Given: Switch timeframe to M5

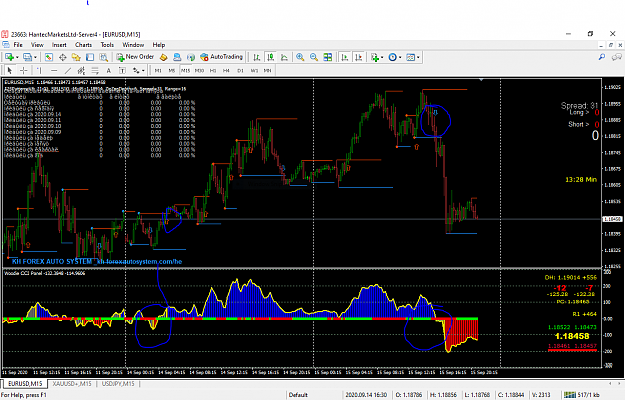Looking at the screenshot, I should point(172,71).
